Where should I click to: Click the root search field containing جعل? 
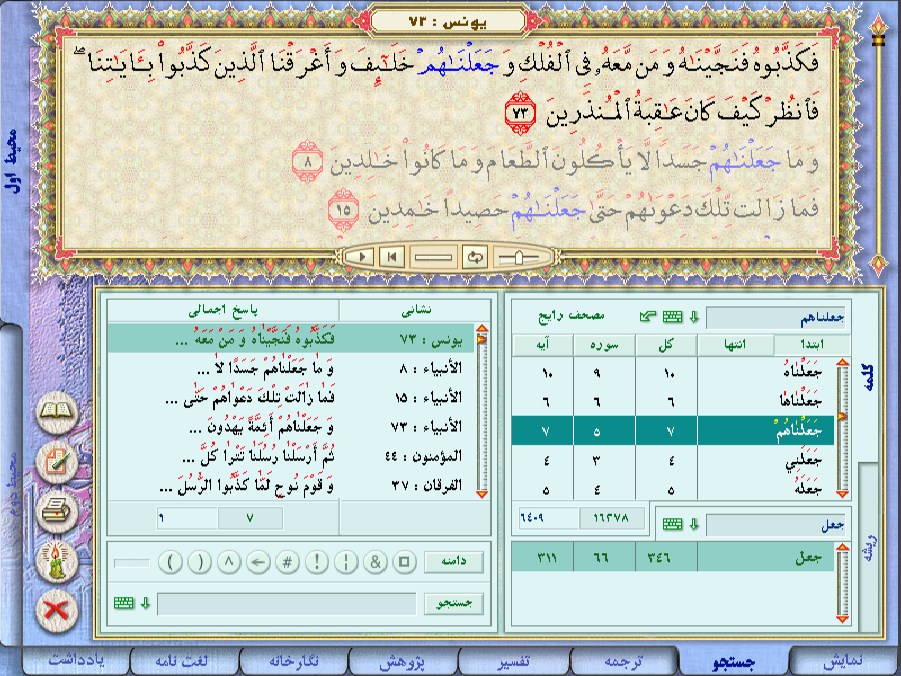tap(776, 525)
